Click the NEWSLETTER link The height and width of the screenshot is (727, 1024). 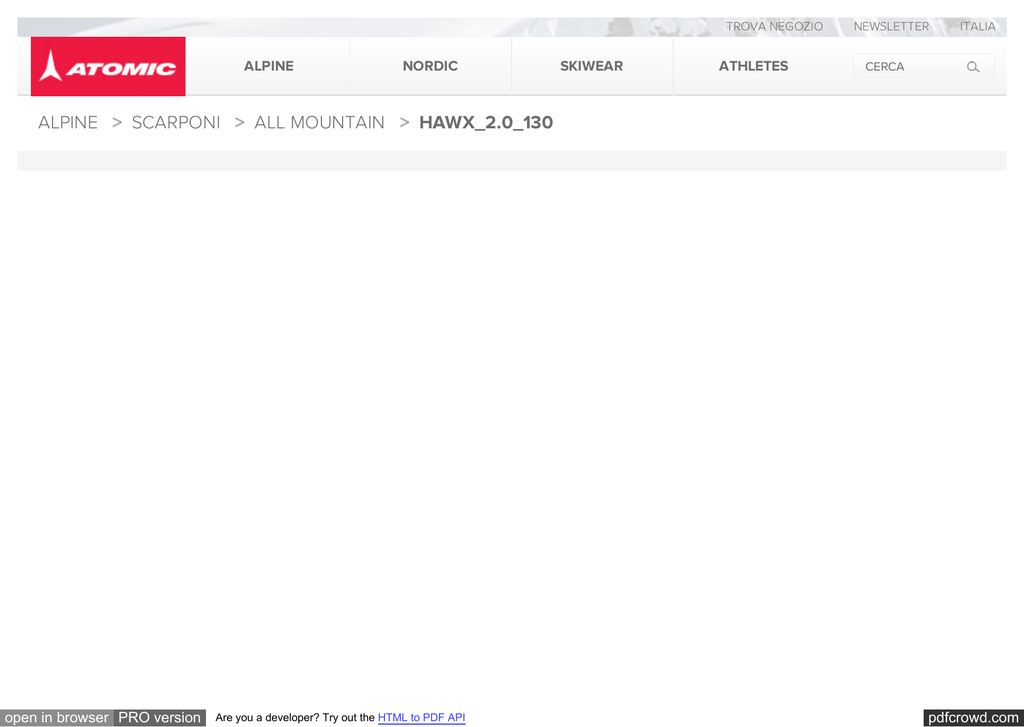click(x=891, y=27)
